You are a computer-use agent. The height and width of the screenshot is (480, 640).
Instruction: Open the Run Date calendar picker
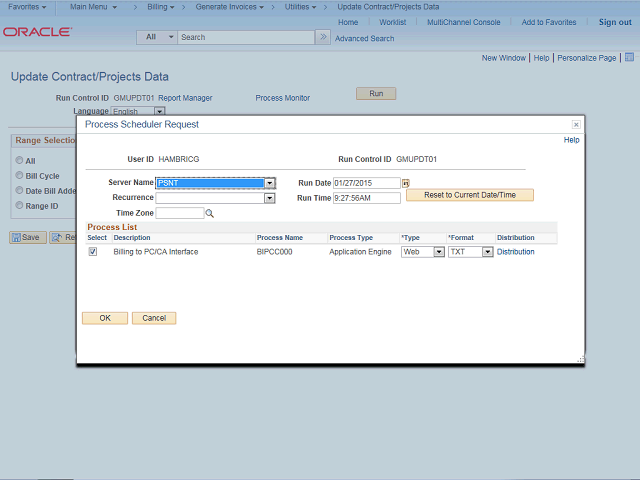click(406, 184)
